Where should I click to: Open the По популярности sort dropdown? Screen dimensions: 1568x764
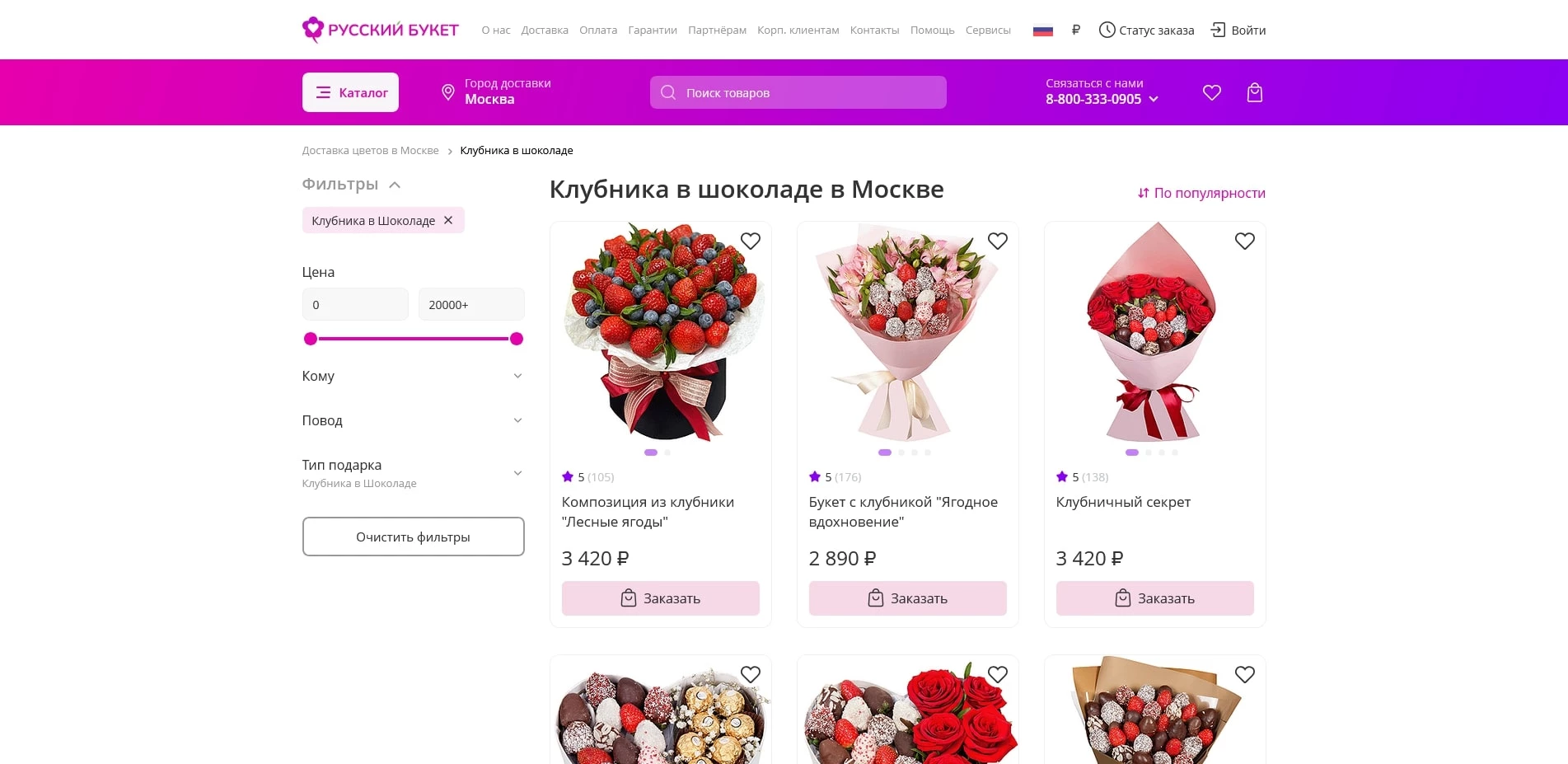click(1201, 193)
